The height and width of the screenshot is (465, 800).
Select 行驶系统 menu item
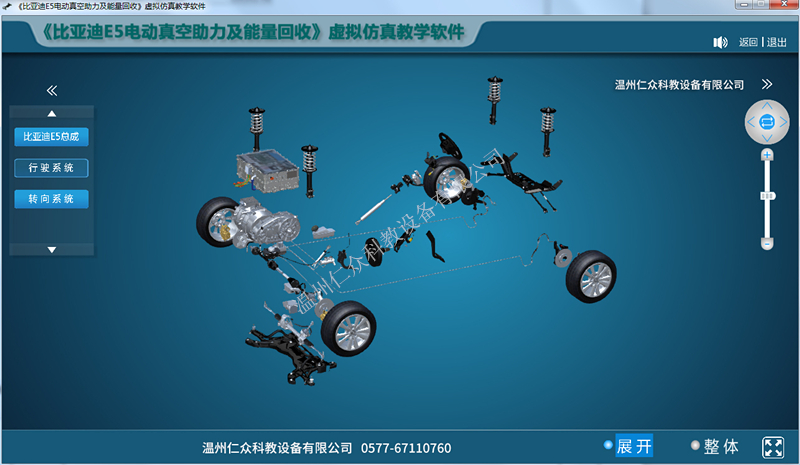tap(52, 168)
